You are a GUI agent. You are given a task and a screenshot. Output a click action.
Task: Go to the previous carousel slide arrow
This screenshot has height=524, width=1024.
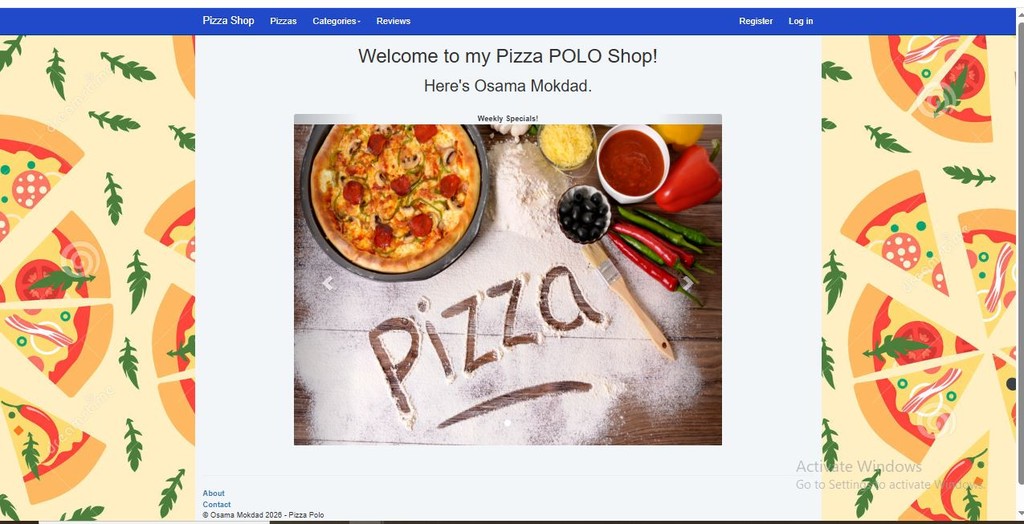328,283
